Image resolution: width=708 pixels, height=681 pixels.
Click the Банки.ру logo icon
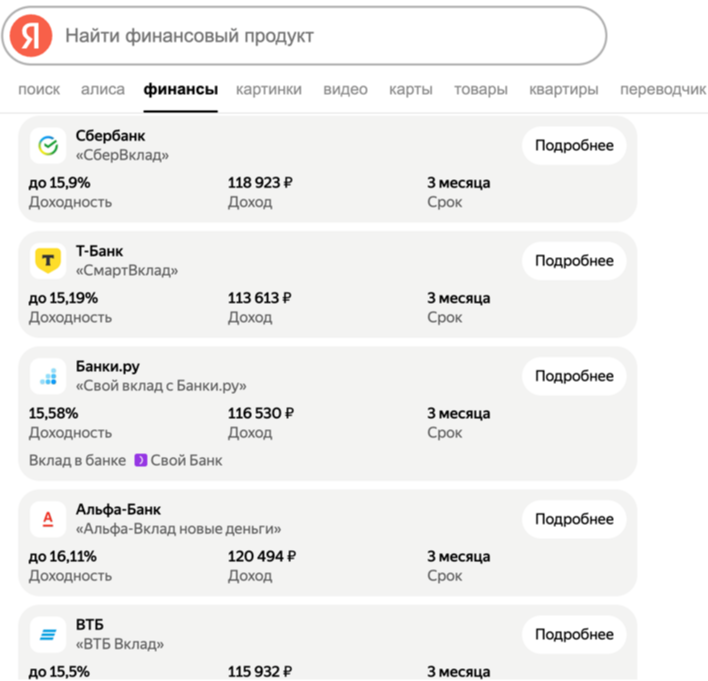(47, 376)
